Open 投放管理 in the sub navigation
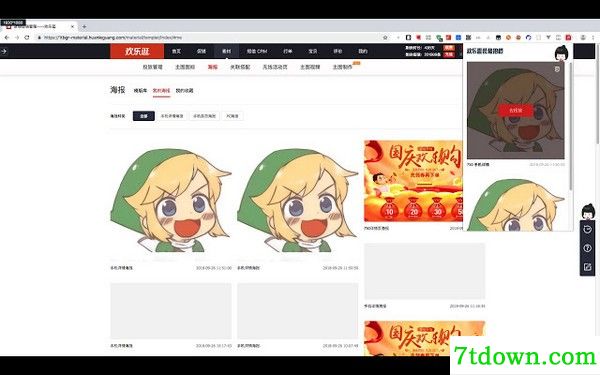Viewport: 600px width, 375px height. click(152, 67)
